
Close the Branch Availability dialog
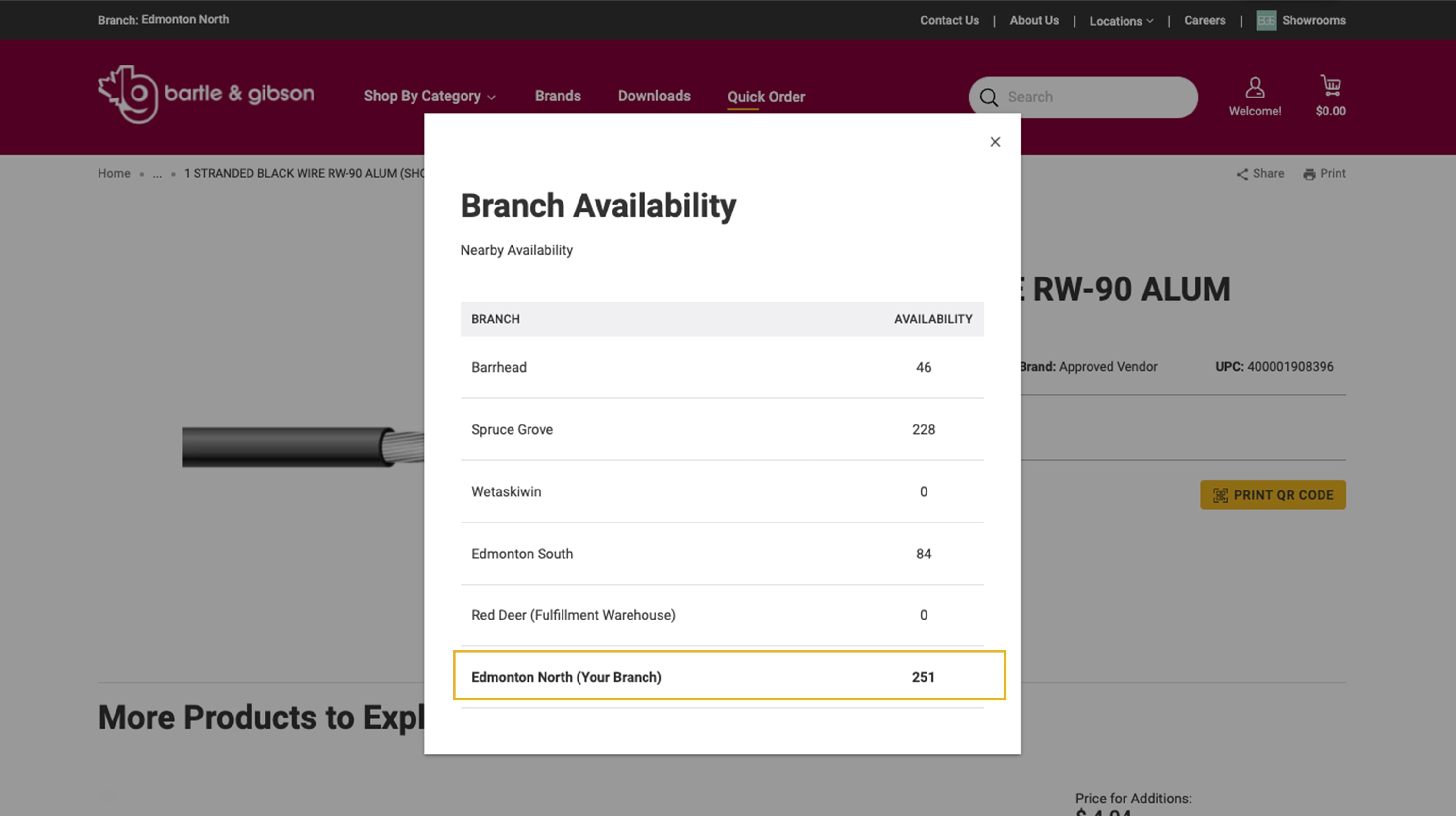995,142
